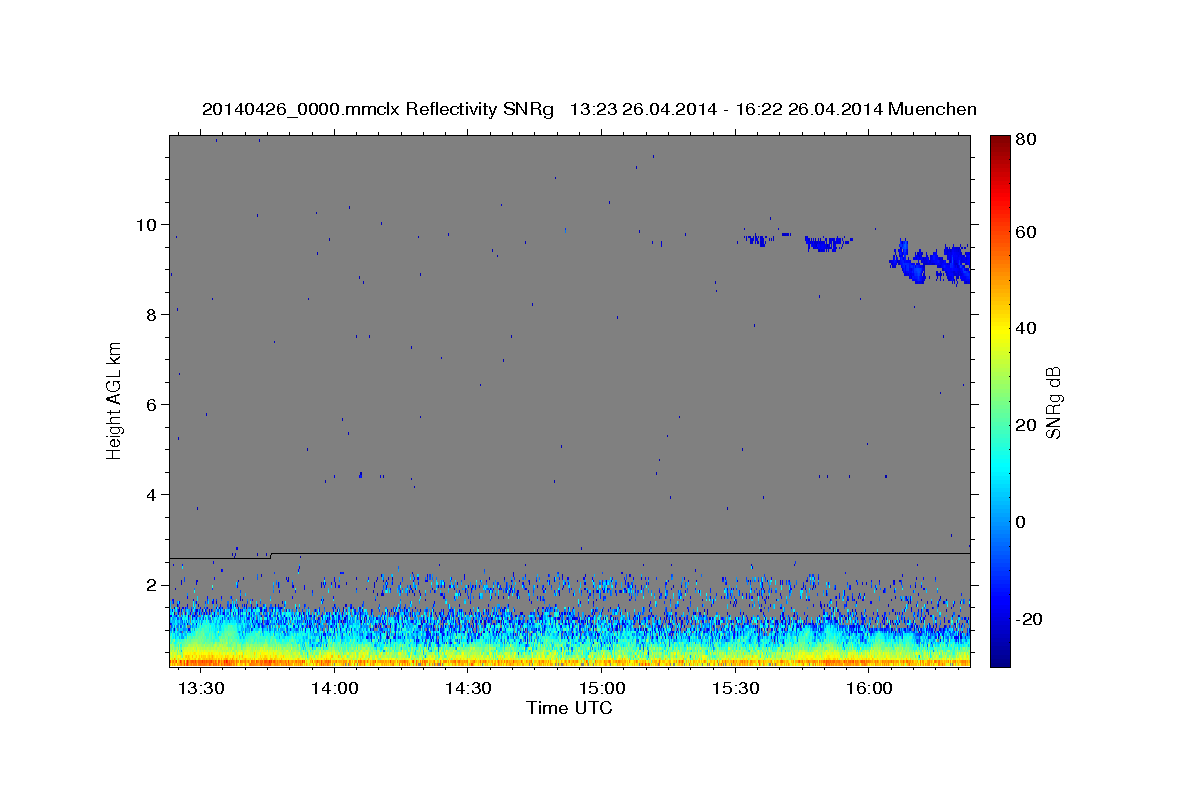This screenshot has height=800, width=1200.
Task: Click the plot title text starting 20140426_0000.mmclx
Action: (x=590, y=109)
